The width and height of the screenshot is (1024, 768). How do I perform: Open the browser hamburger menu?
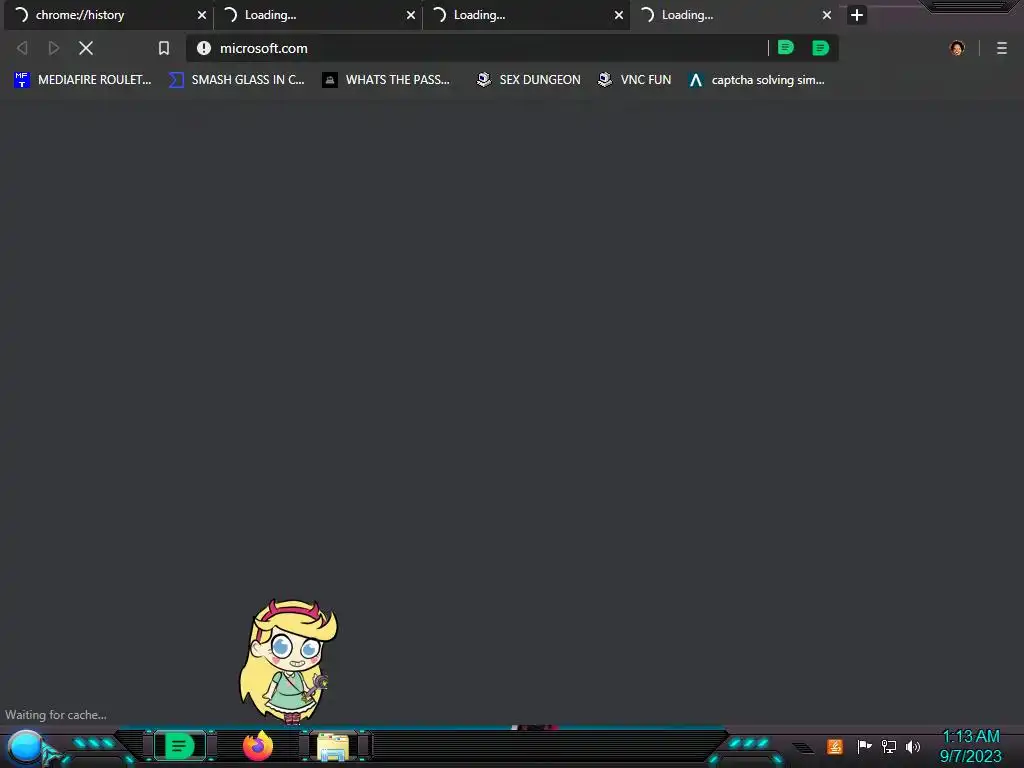click(1002, 48)
